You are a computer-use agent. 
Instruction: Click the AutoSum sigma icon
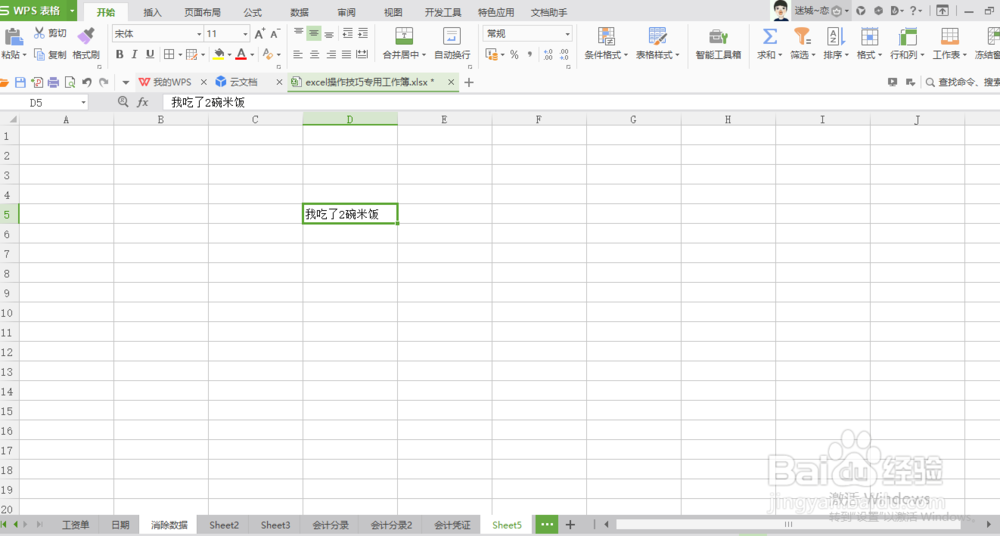[x=770, y=36]
